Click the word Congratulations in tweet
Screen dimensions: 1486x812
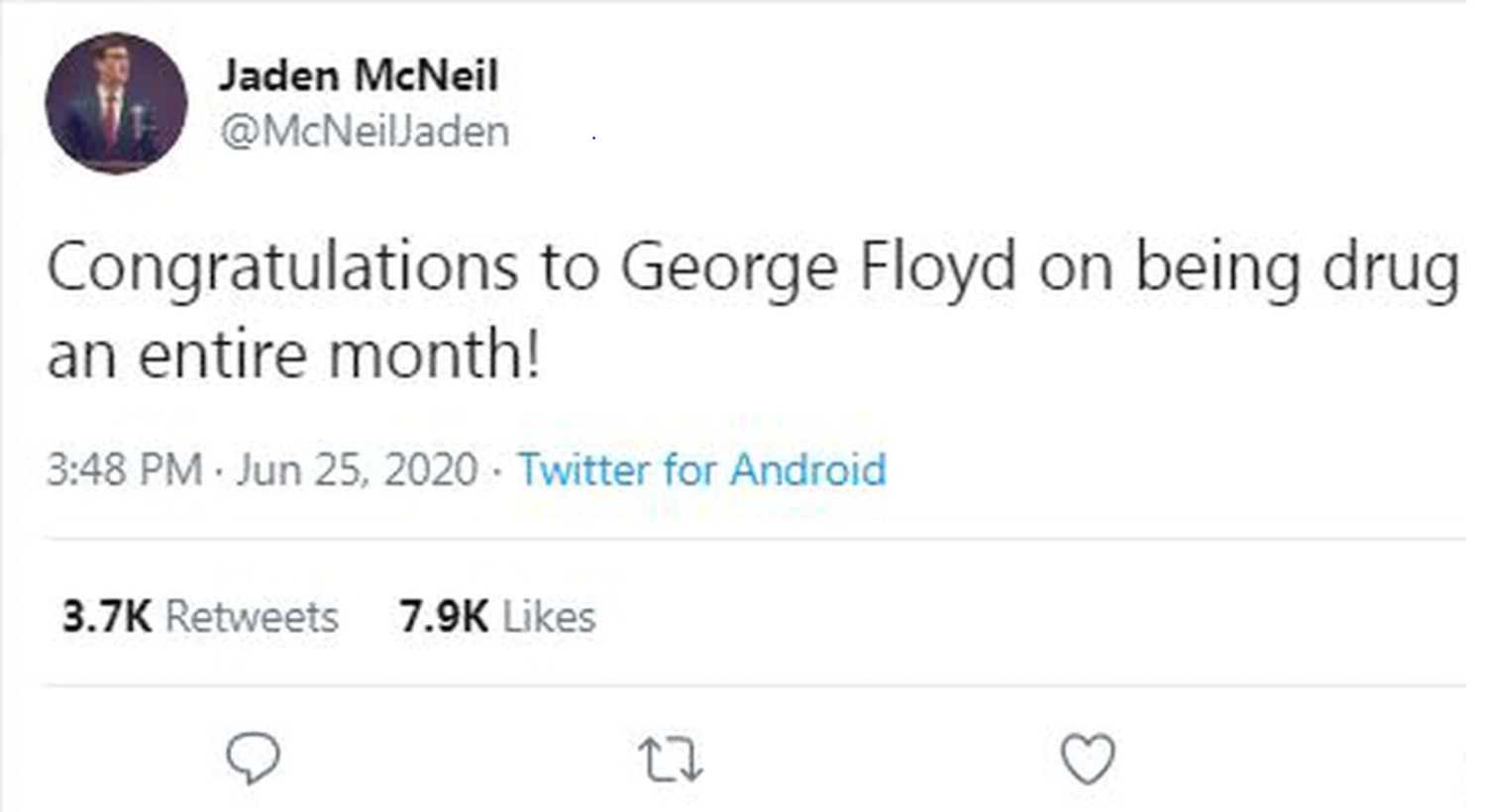point(282,268)
